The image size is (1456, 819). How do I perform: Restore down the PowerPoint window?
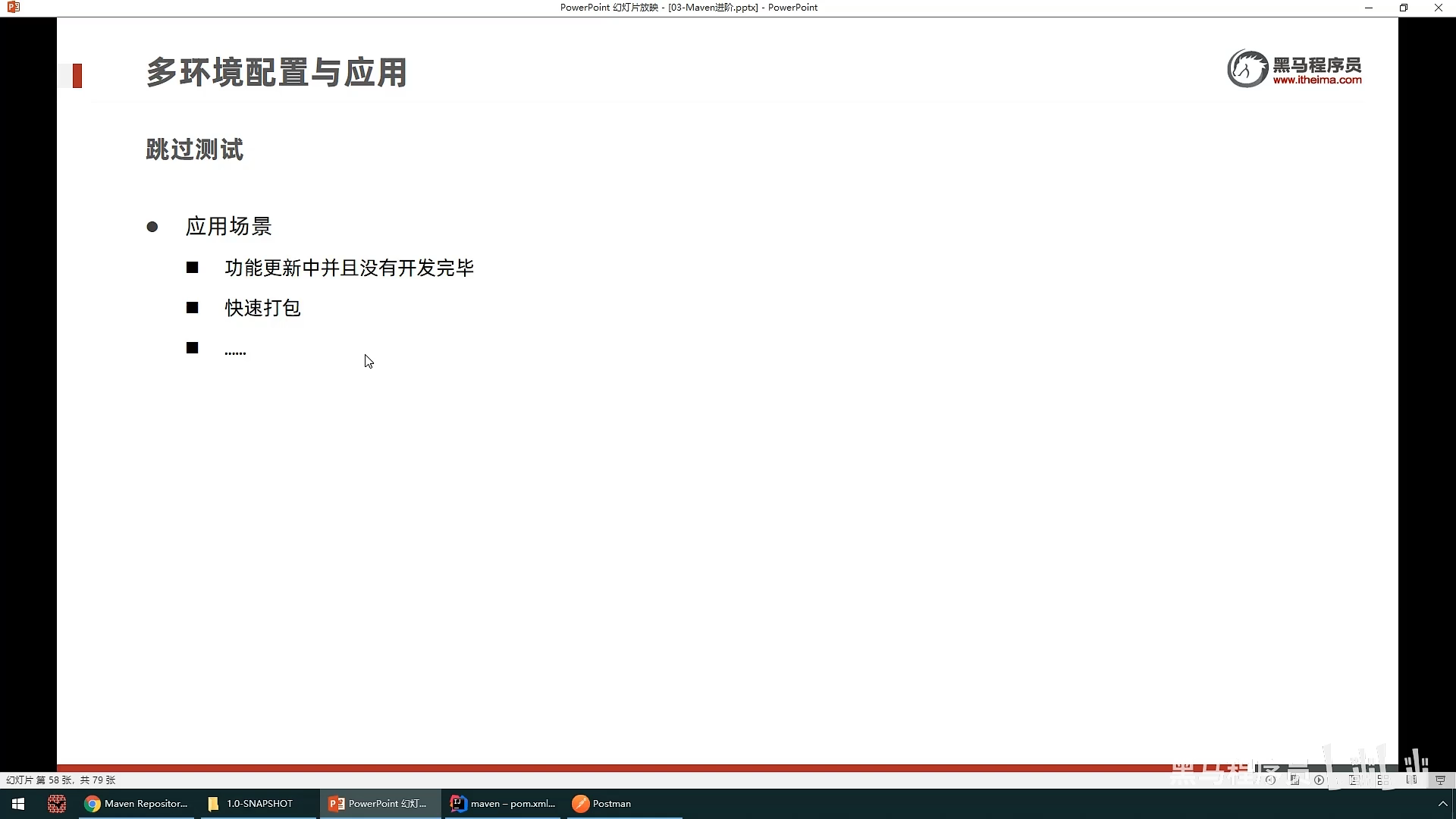tap(1404, 8)
